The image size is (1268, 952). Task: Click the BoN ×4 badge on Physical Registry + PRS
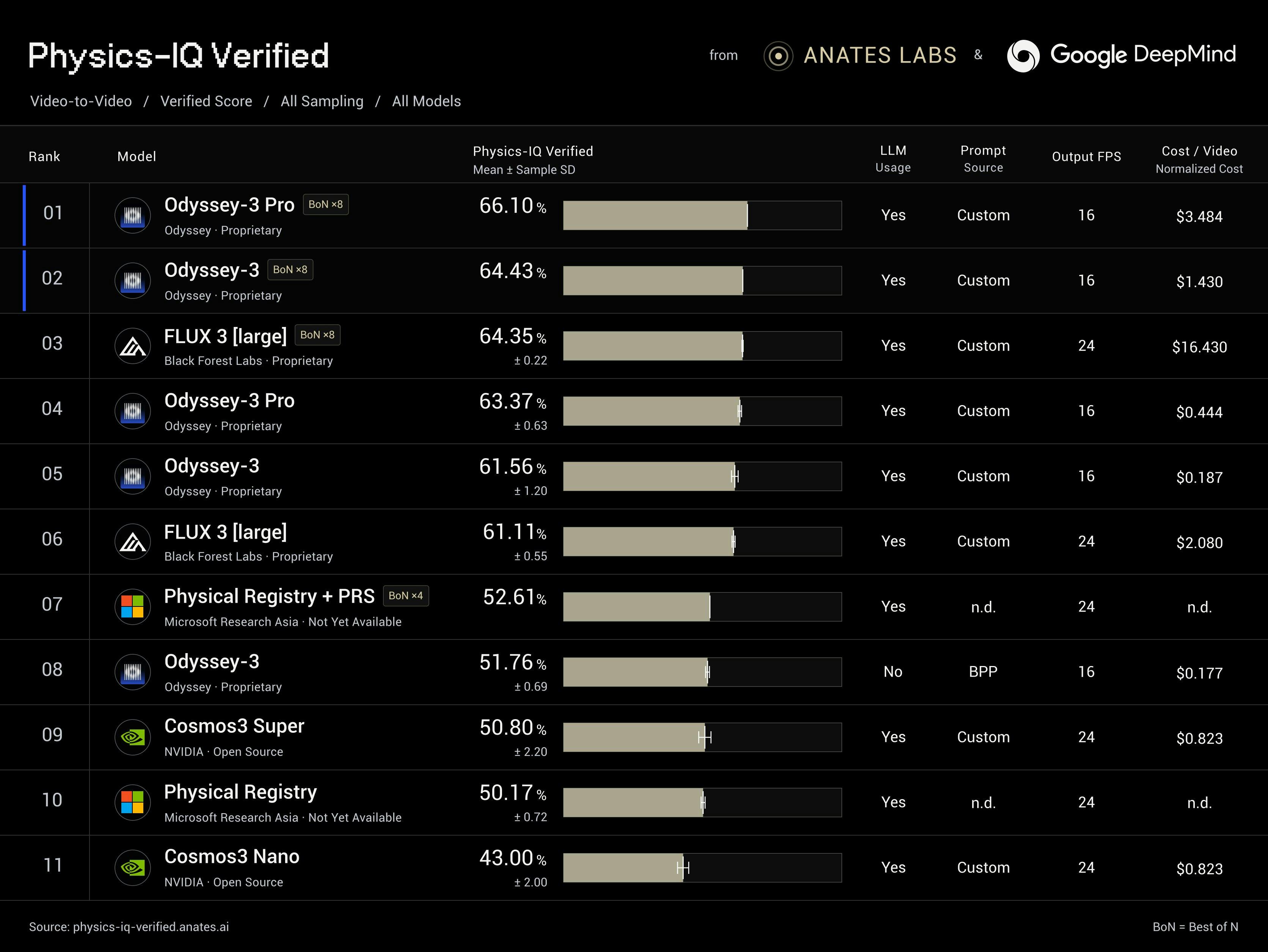pyautogui.click(x=406, y=596)
